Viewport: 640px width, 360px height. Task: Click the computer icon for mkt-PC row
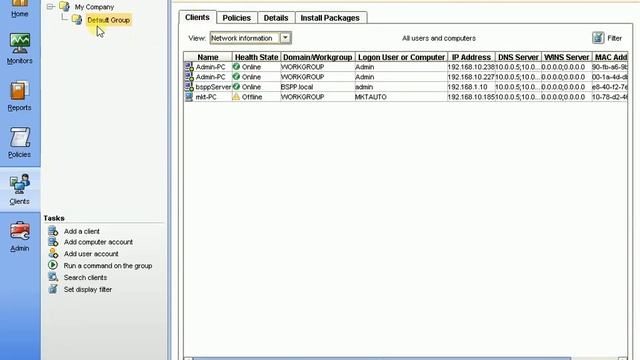click(x=189, y=97)
